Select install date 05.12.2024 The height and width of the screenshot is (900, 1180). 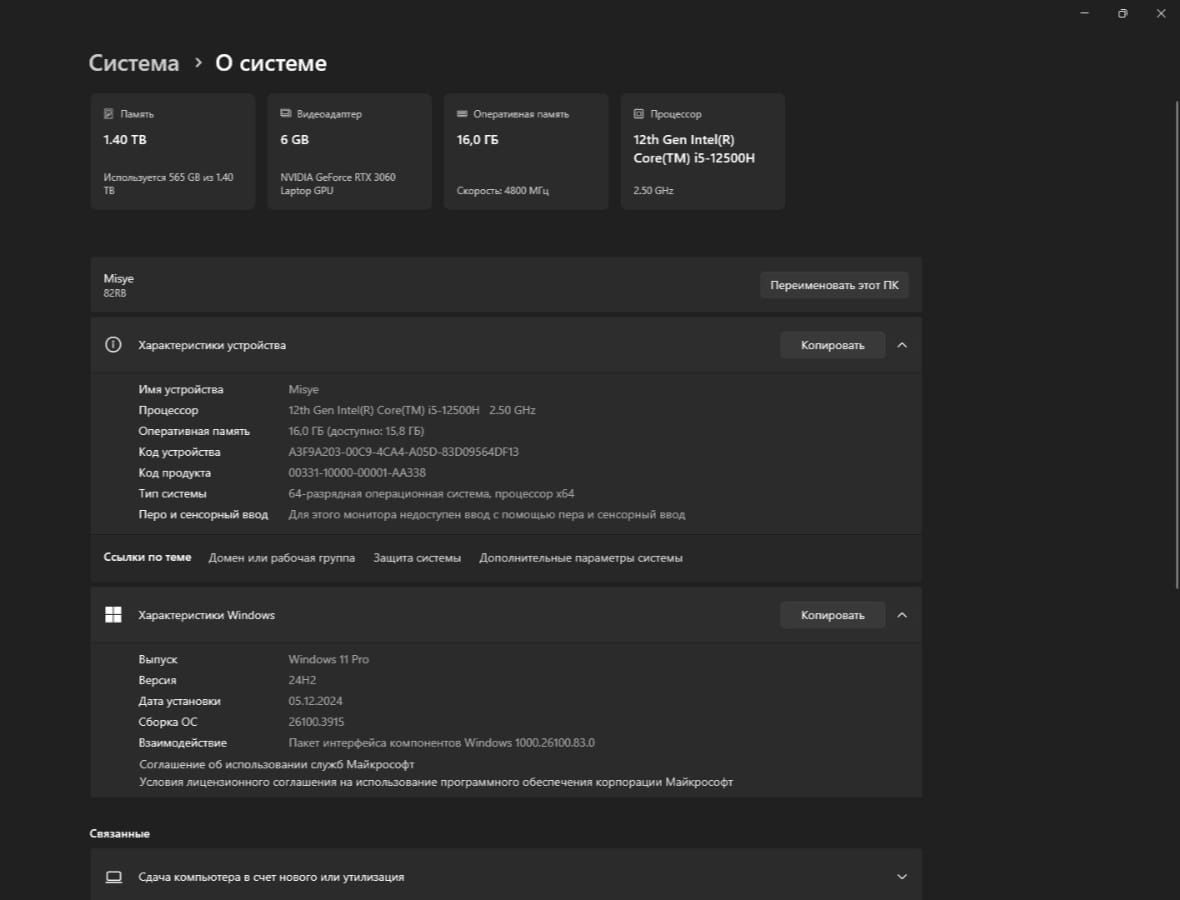315,701
